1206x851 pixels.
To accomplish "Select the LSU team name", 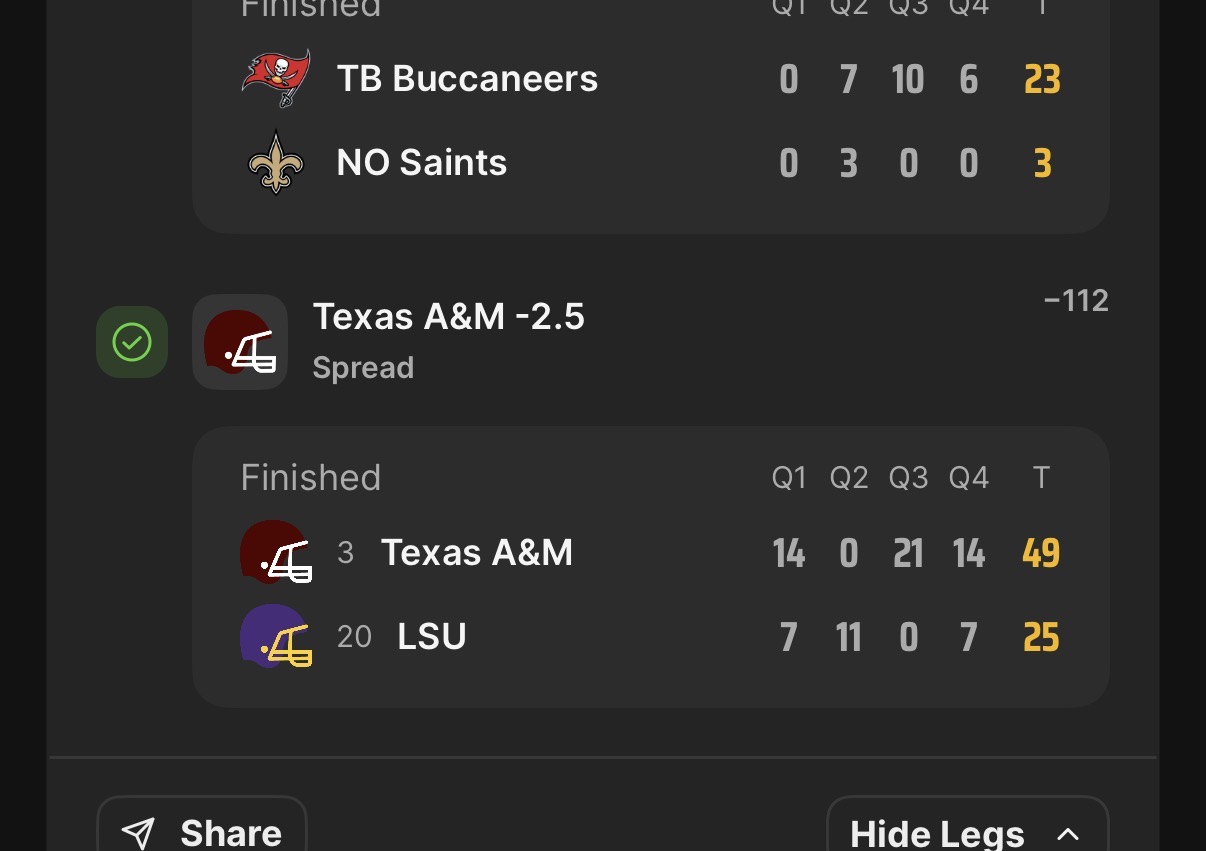I will (432, 637).
